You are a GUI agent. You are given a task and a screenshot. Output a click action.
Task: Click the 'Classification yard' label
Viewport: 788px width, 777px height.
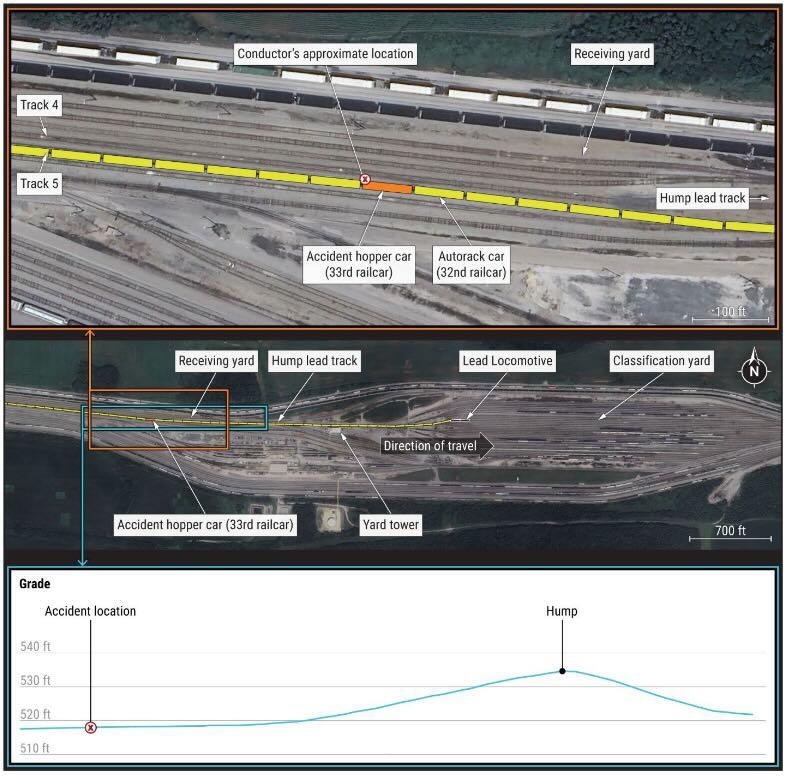[x=661, y=361]
